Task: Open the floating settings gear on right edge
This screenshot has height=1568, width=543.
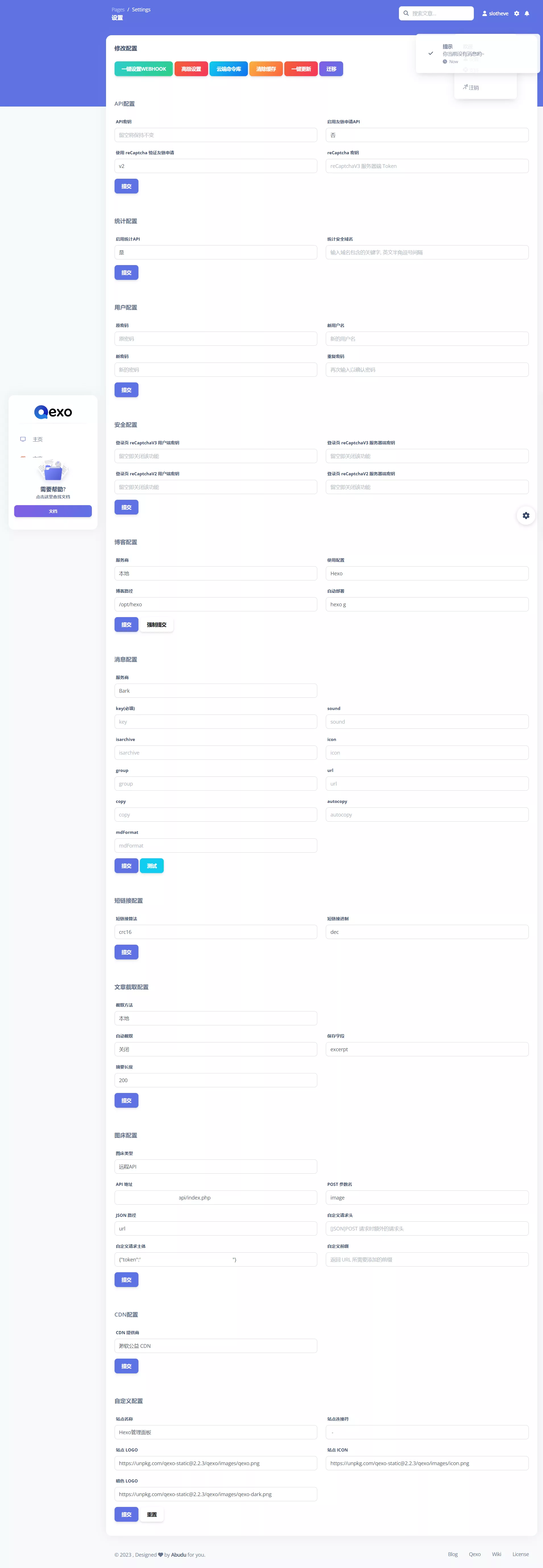Action: tap(526, 516)
